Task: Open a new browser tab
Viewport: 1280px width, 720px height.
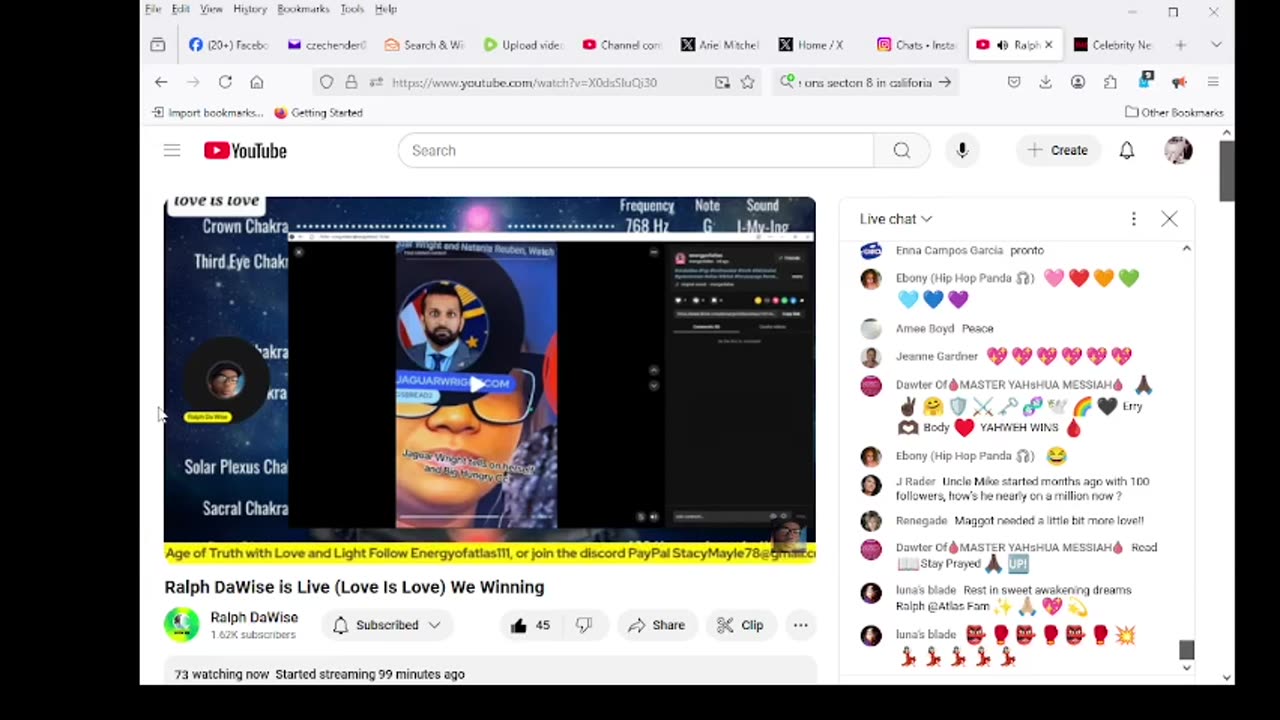Action: tap(1181, 45)
